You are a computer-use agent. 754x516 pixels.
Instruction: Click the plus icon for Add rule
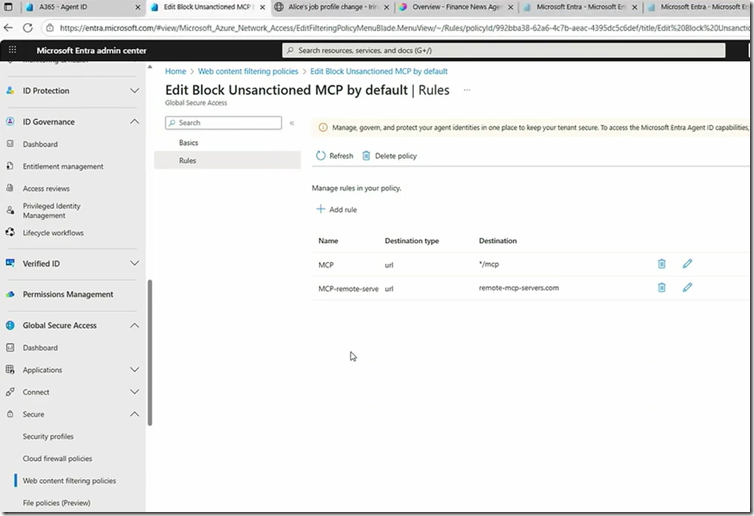point(320,209)
